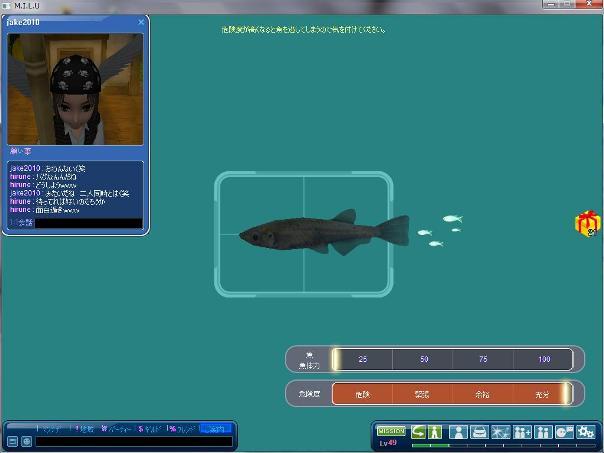Click the emoticon smiley button
Image resolution: width=604 pixels, height=453 pixels.
pyautogui.click(x=27, y=441)
